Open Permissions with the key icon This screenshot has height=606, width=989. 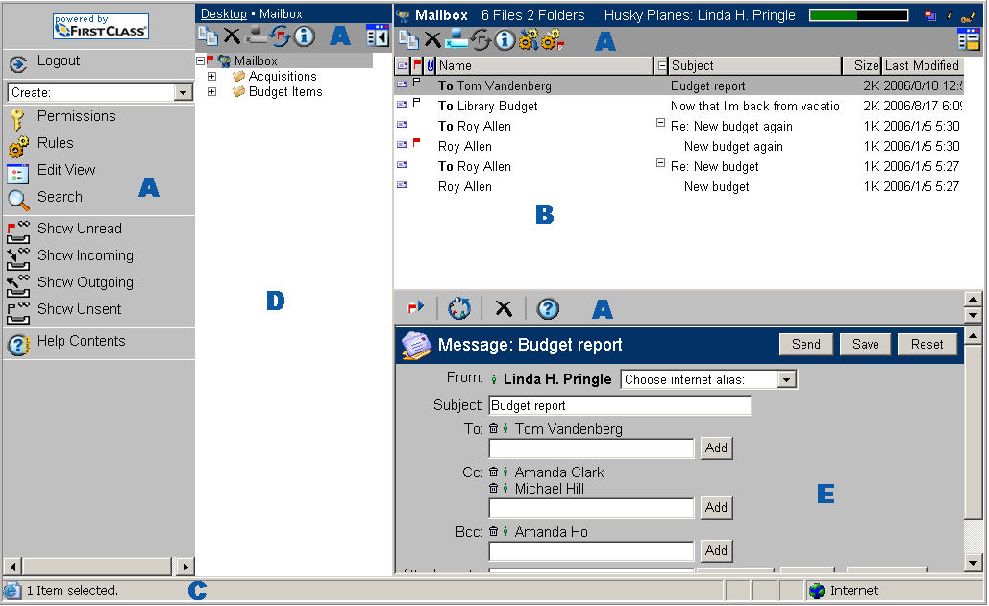point(18,118)
